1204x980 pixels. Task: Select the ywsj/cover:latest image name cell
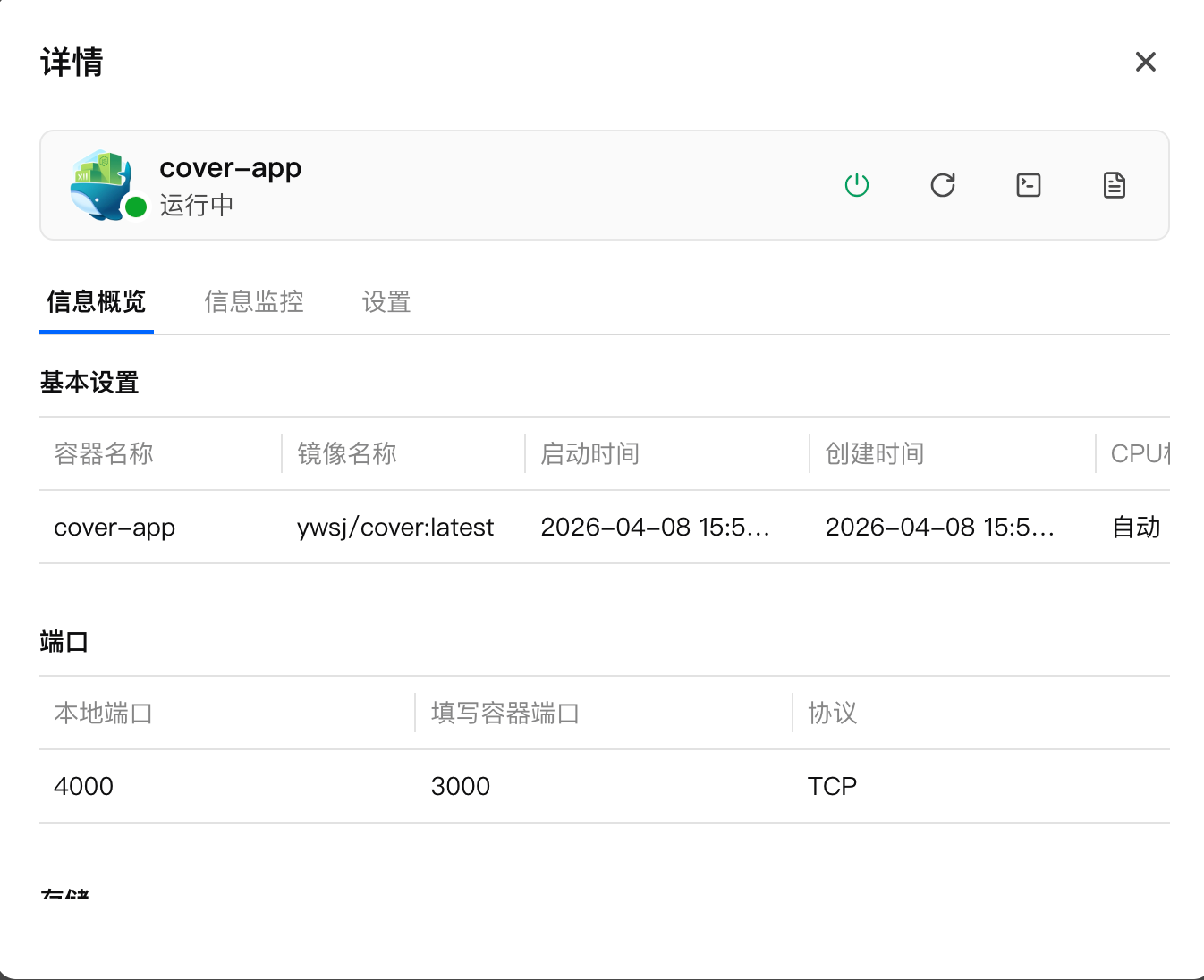point(395,528)
